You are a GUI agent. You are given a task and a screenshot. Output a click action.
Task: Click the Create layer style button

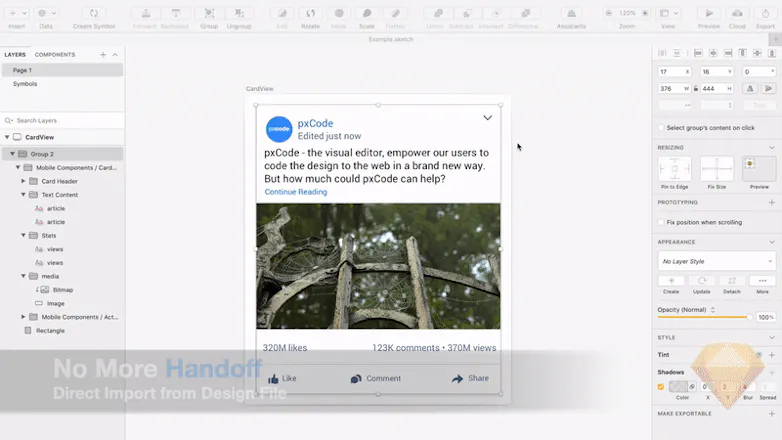coord(671,281)
